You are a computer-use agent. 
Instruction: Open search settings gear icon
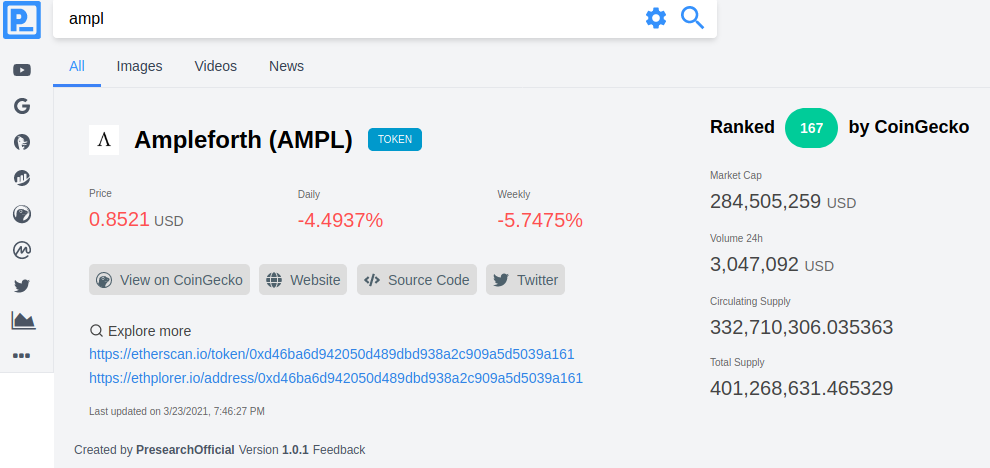[655, 18]
